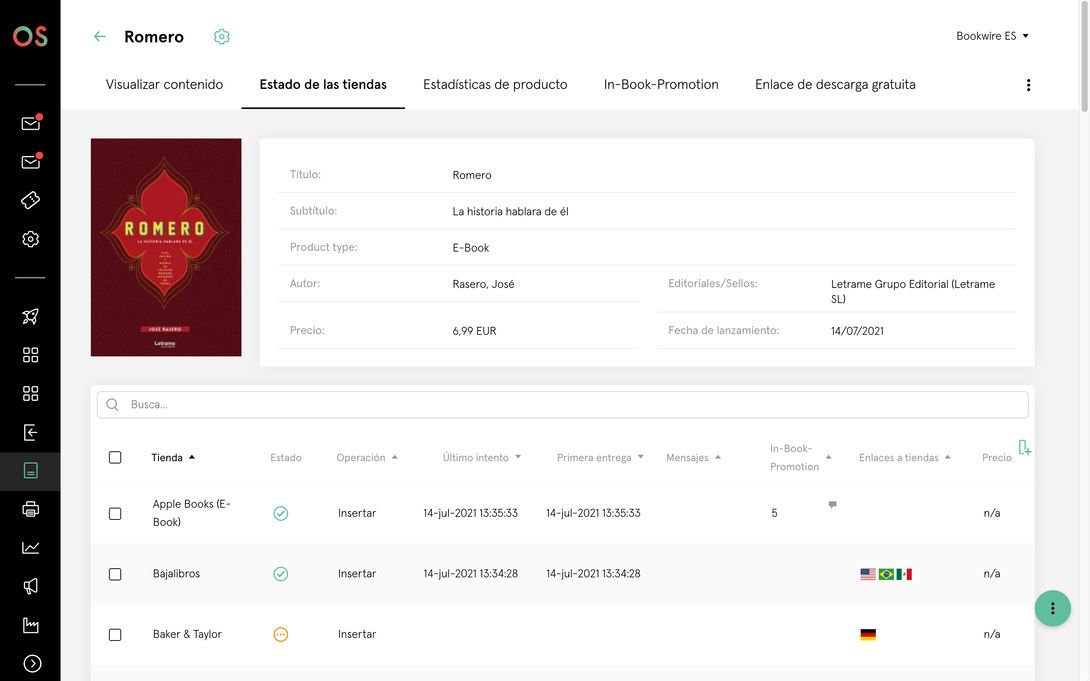Click the add column icon above table
1090x681 pixels.
(1024, 448)
